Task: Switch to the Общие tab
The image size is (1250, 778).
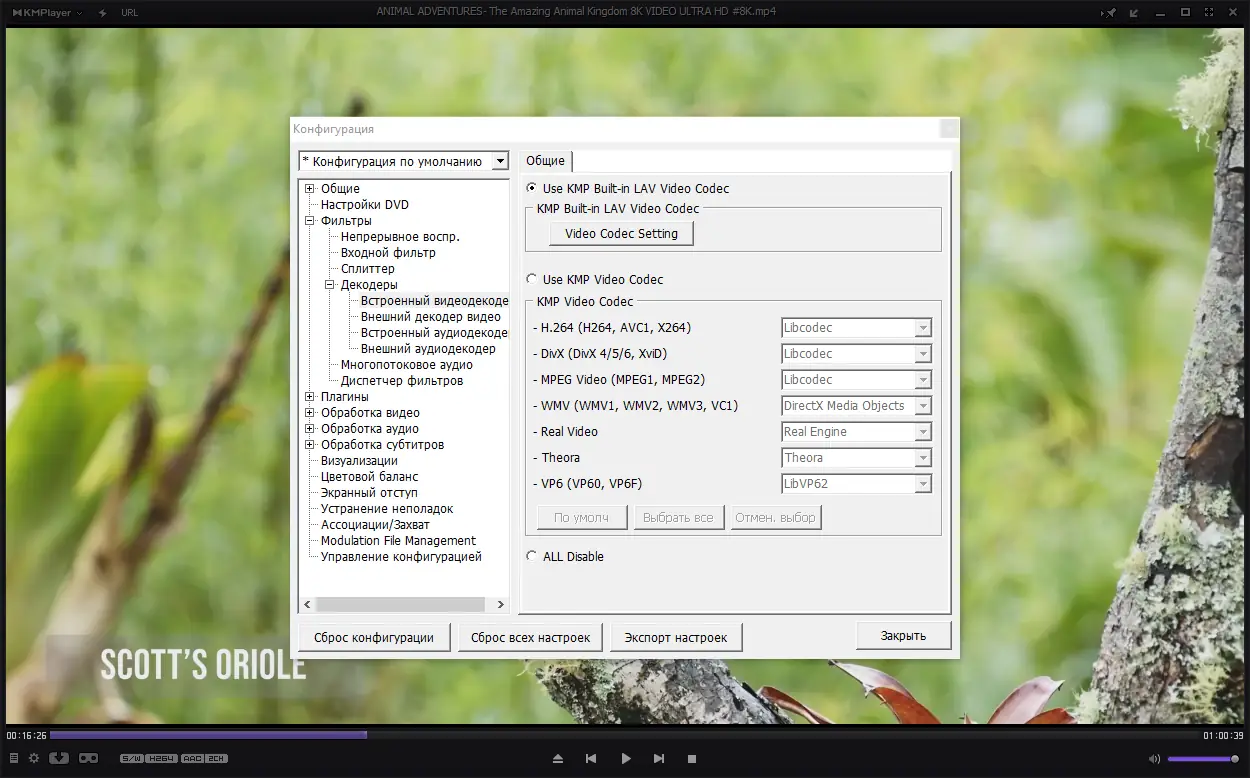Action: pos(546,161)
